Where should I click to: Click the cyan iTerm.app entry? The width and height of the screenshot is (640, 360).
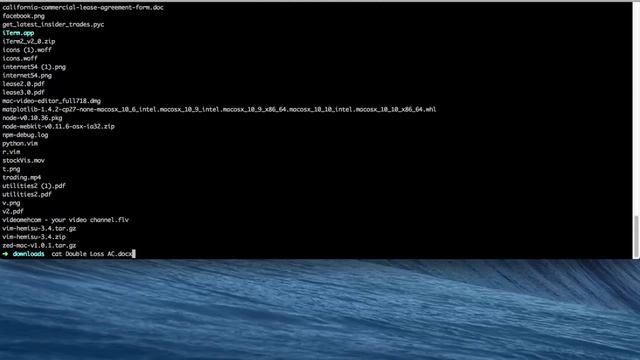click(x=18, y=33)
